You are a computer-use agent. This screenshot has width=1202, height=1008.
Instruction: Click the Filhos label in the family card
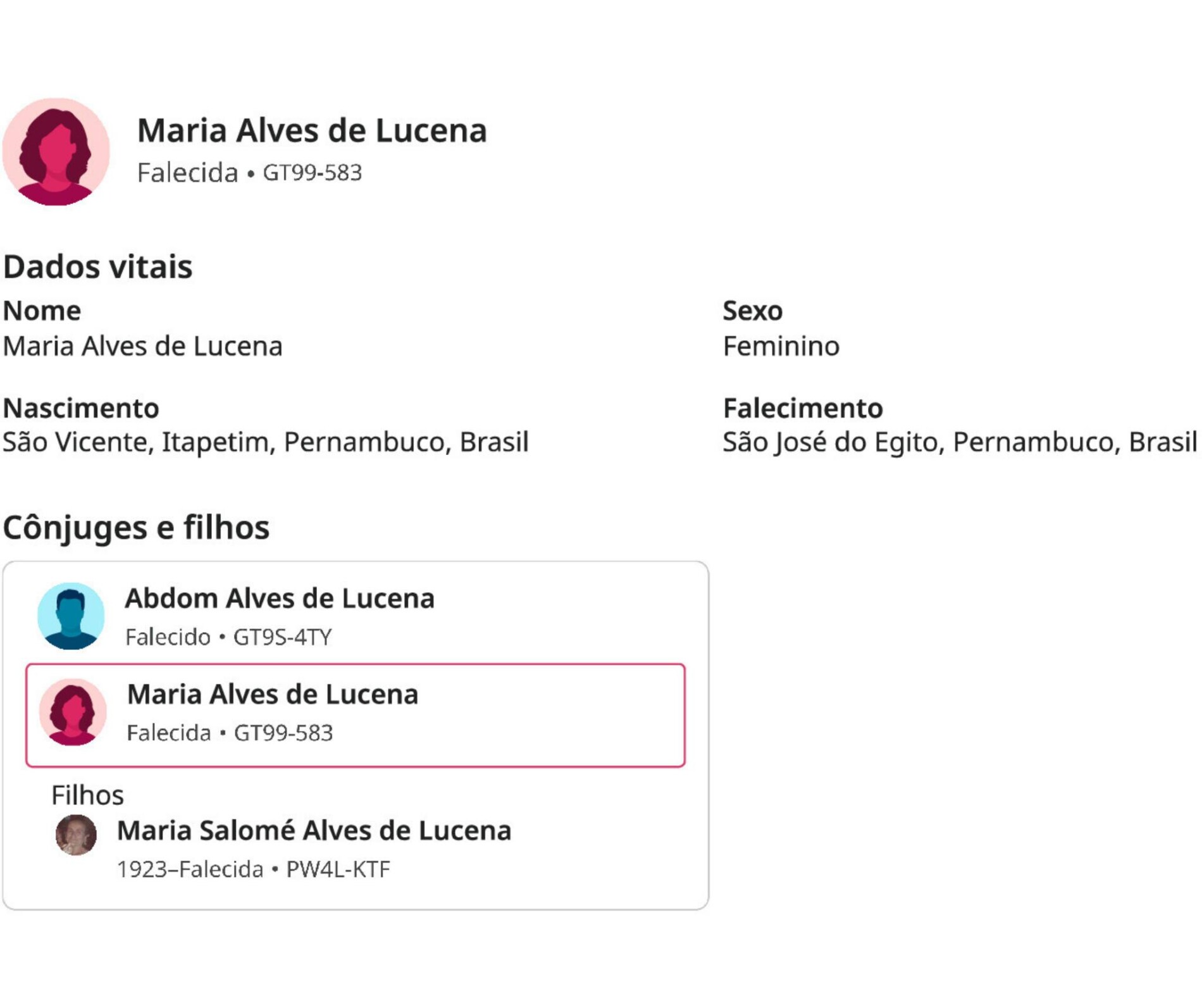[87, 795]
